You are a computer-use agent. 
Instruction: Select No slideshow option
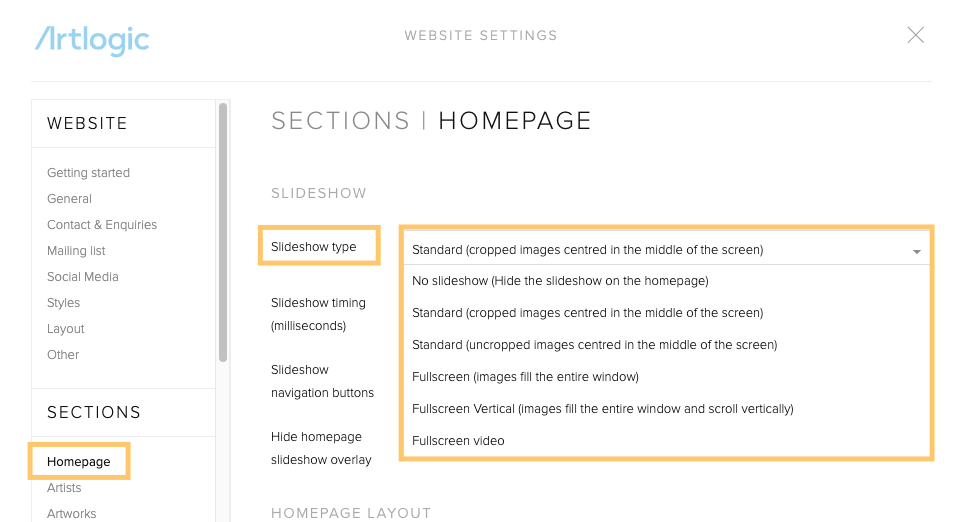click(x=560, y=281)
